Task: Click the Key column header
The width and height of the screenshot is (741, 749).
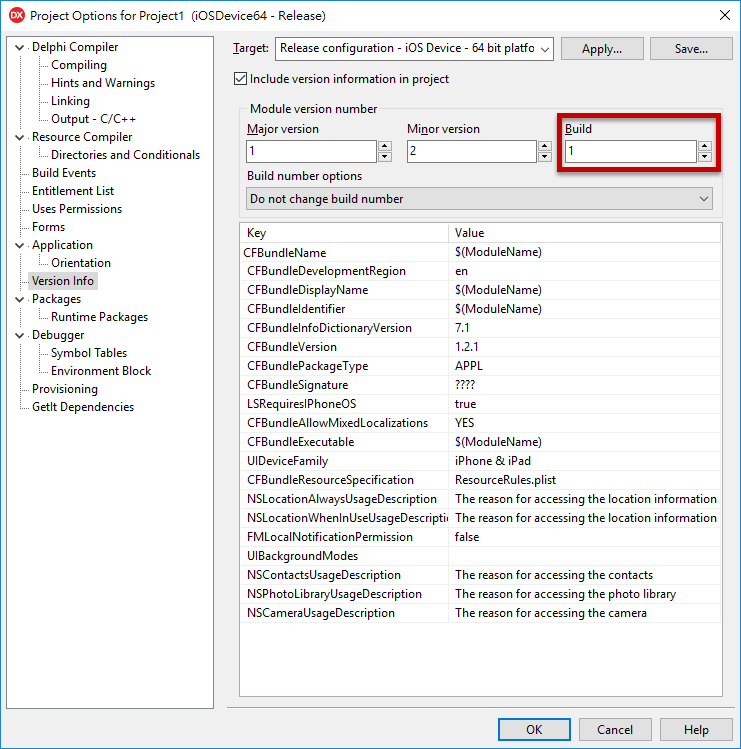Action: pyautogui.click(x=344, y=233)
